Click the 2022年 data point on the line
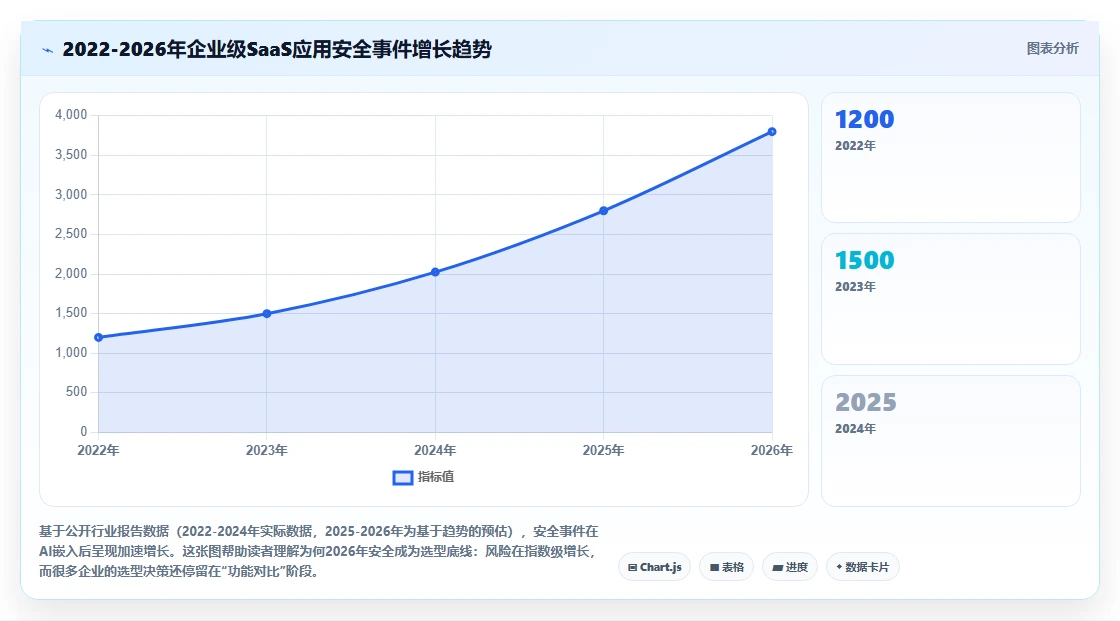 (x=99, y=337)
